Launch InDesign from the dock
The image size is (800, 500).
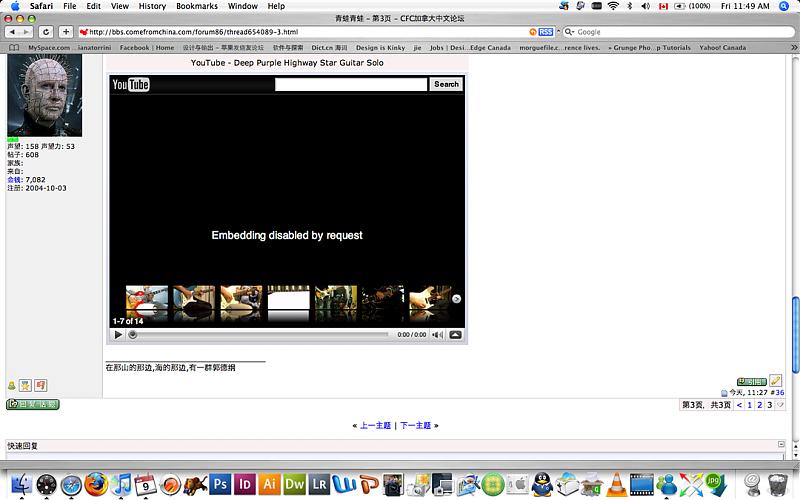[x=245, y=484]
